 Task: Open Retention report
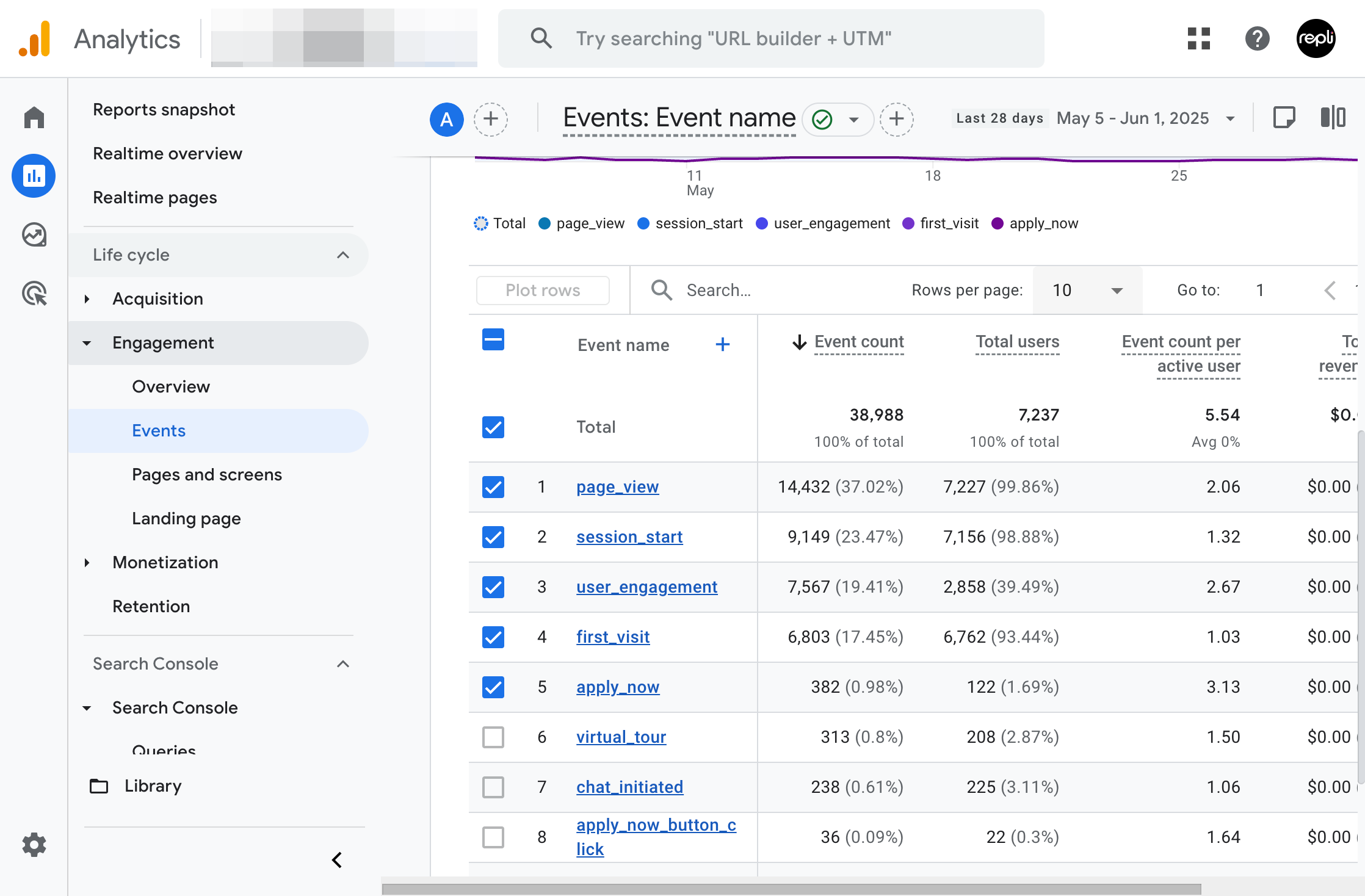point(151,607)
